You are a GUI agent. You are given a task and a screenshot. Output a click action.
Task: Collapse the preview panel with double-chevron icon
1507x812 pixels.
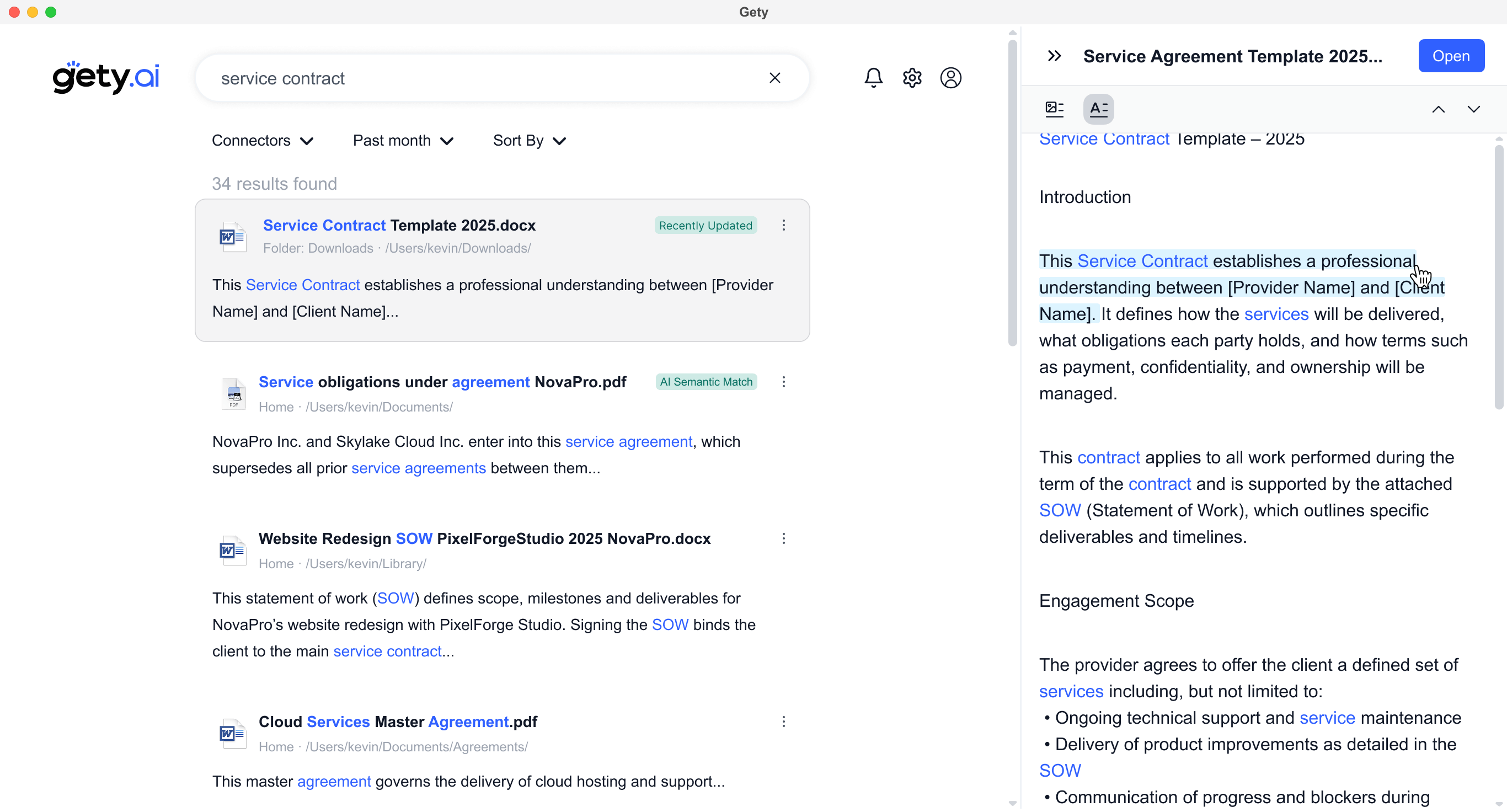tap(1054, 56)
